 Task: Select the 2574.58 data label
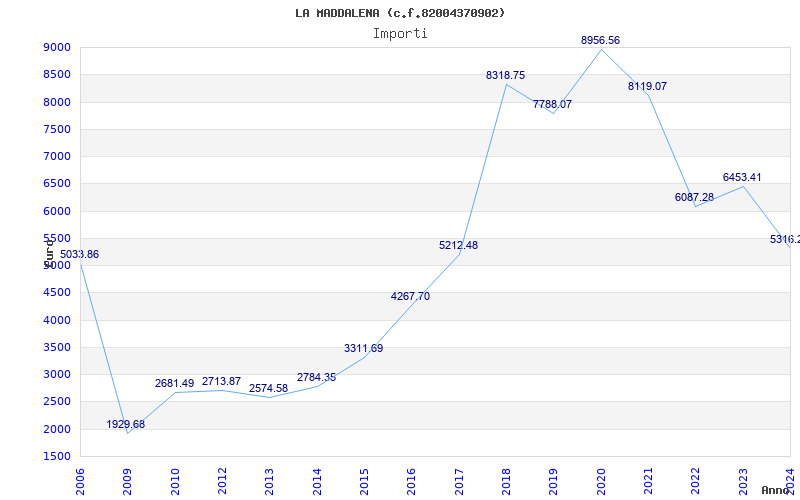(x=268, y=388)
